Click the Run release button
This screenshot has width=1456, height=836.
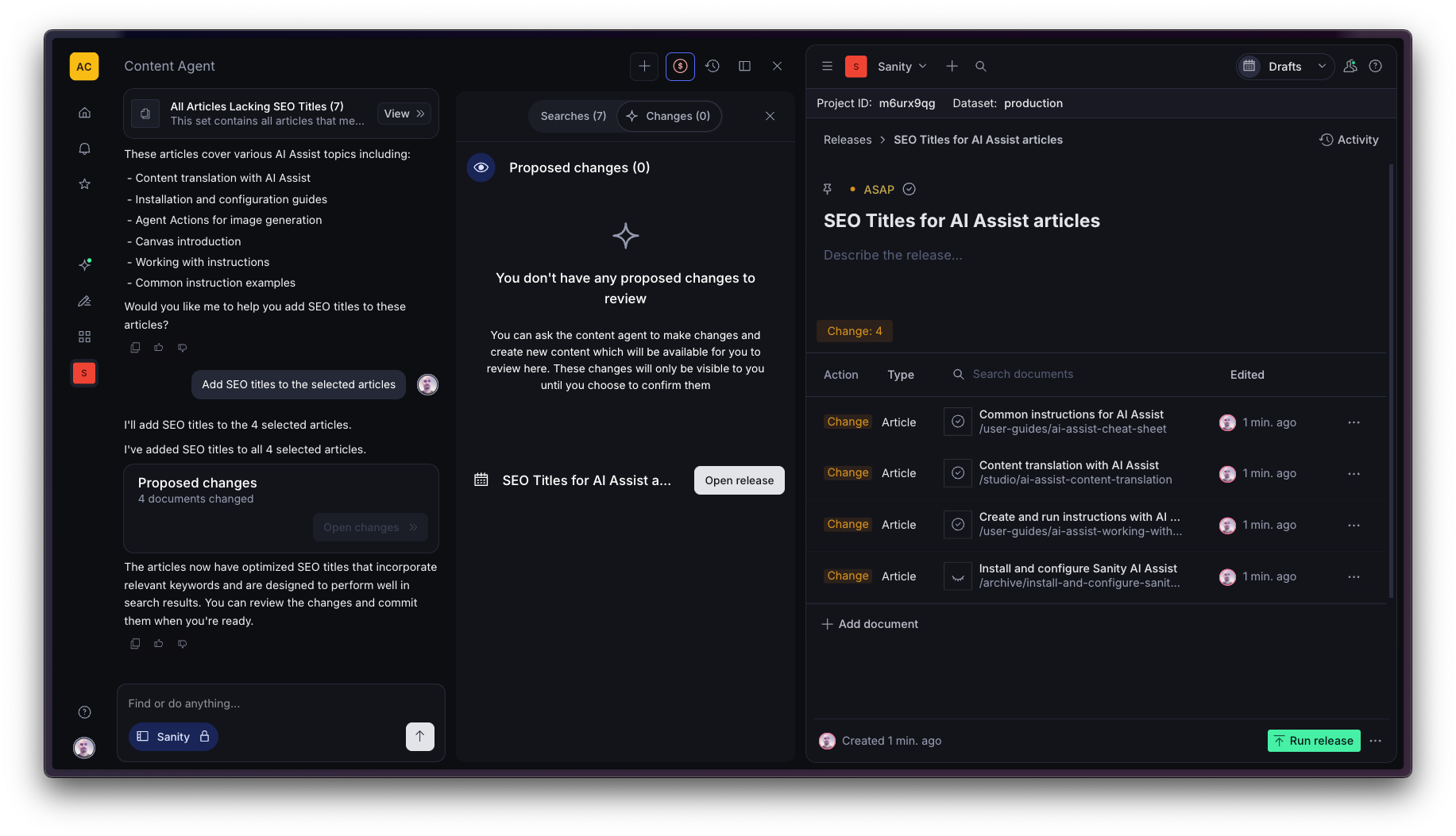tap(1314, 741)
